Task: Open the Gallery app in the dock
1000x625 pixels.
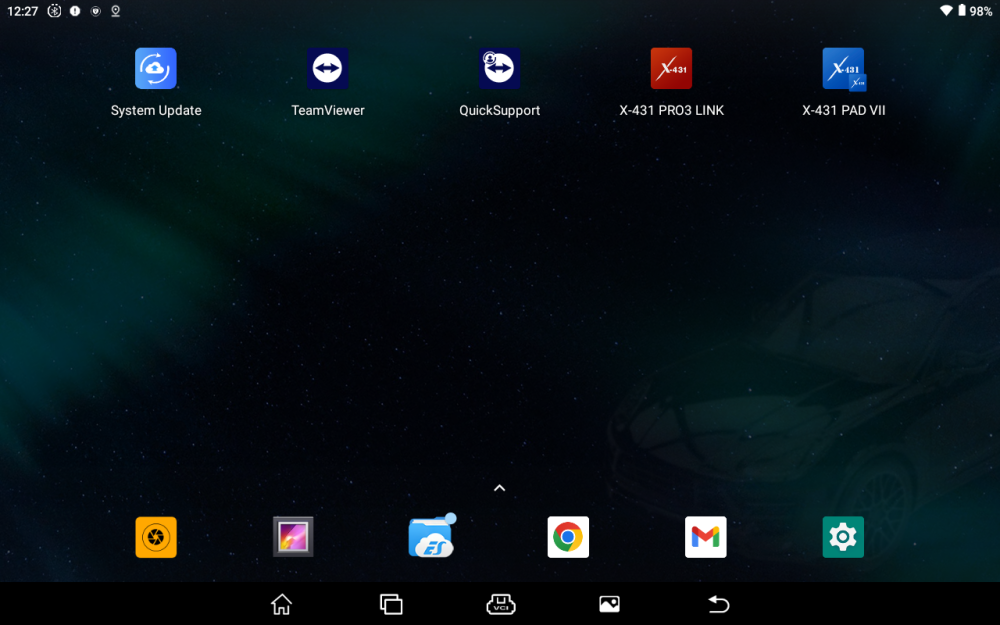Action: (x=293, y=537)
